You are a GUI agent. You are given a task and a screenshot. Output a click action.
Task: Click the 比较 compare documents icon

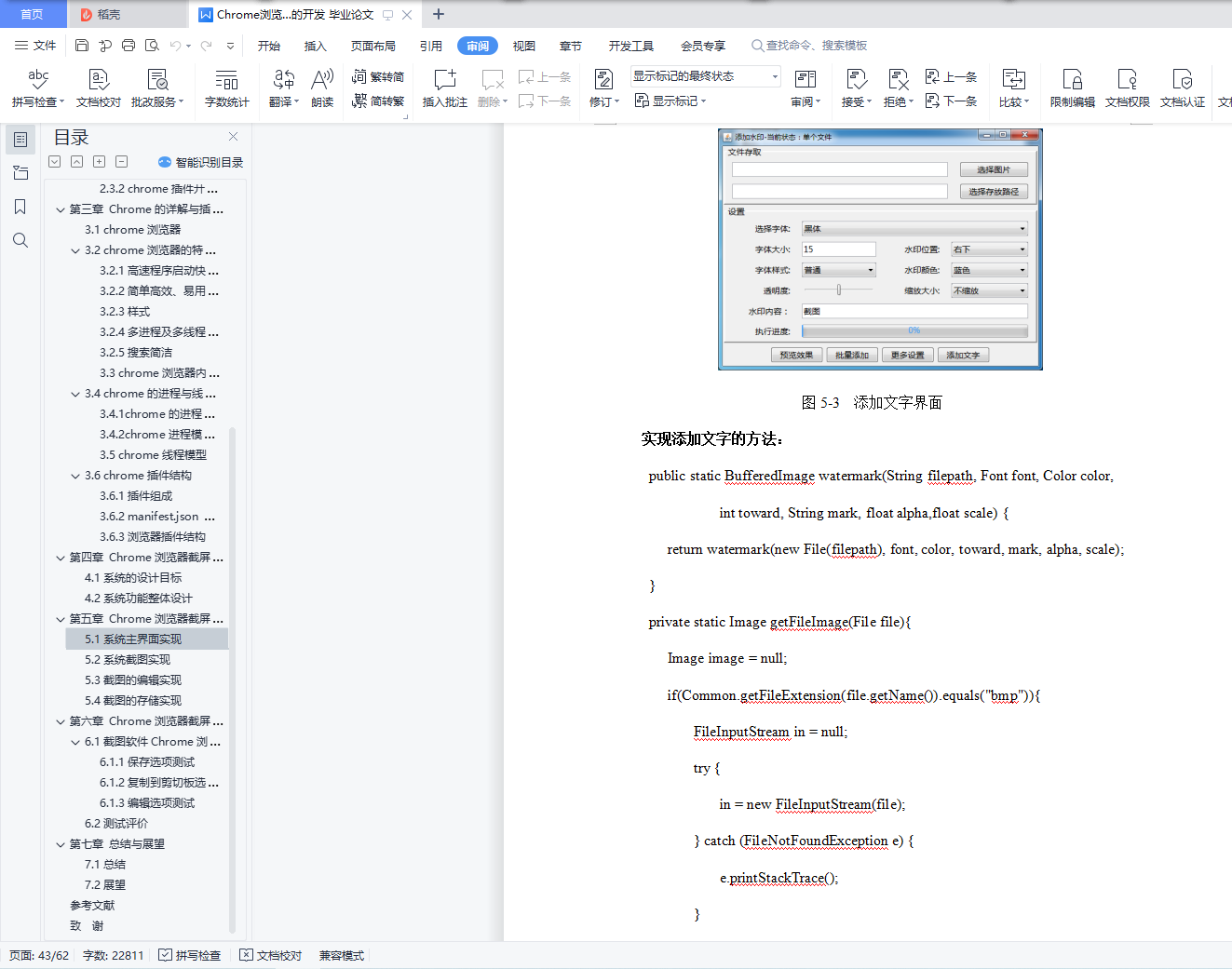click(x=1013, y=80)
